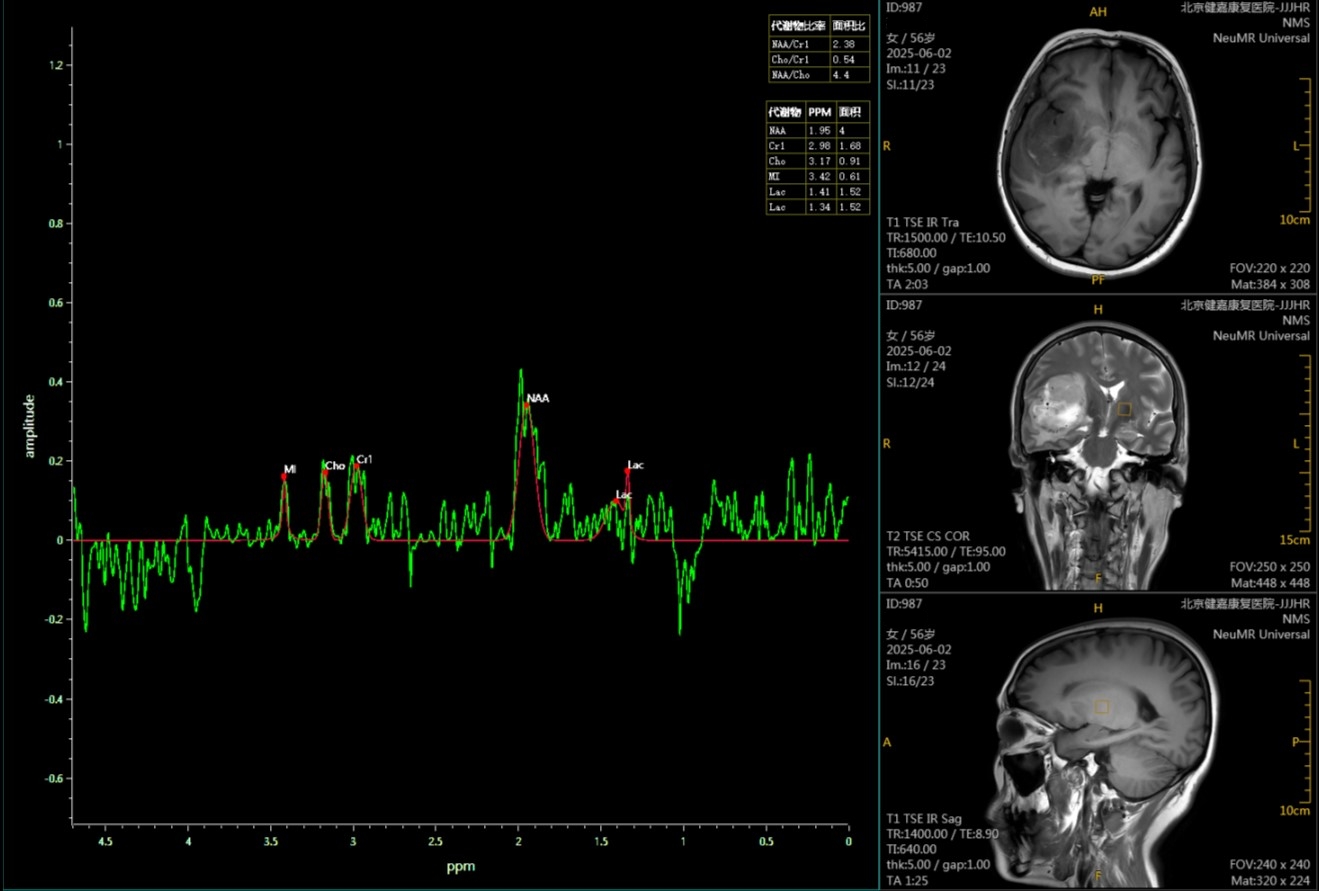Screen dimensions: 1319x891
Task: Click the voxel box on sagittal image
Action: coord(1101,707)
